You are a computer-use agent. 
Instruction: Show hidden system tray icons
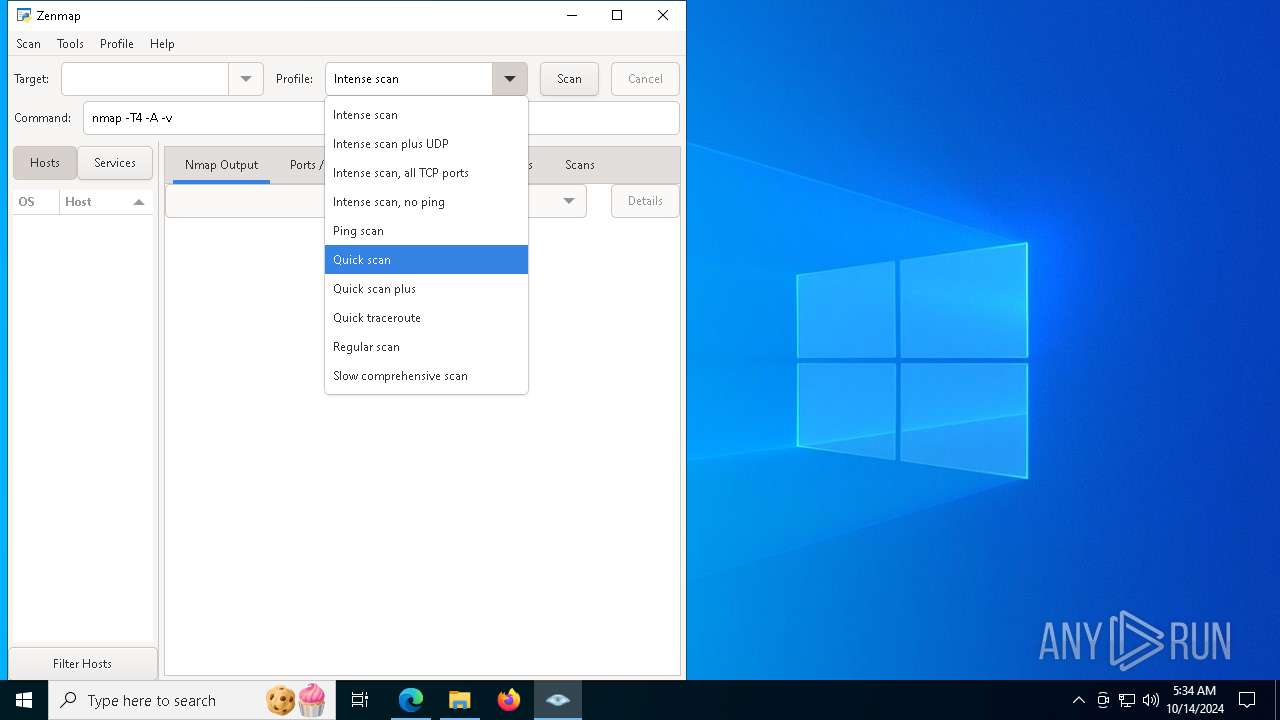[x=1078, y=700]
